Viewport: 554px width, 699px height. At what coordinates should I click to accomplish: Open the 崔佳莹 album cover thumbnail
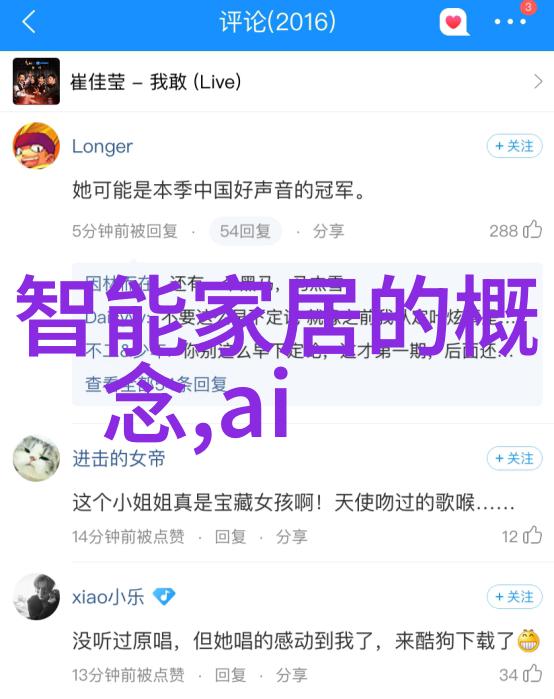pyautogui.click(x=36, y=81)
